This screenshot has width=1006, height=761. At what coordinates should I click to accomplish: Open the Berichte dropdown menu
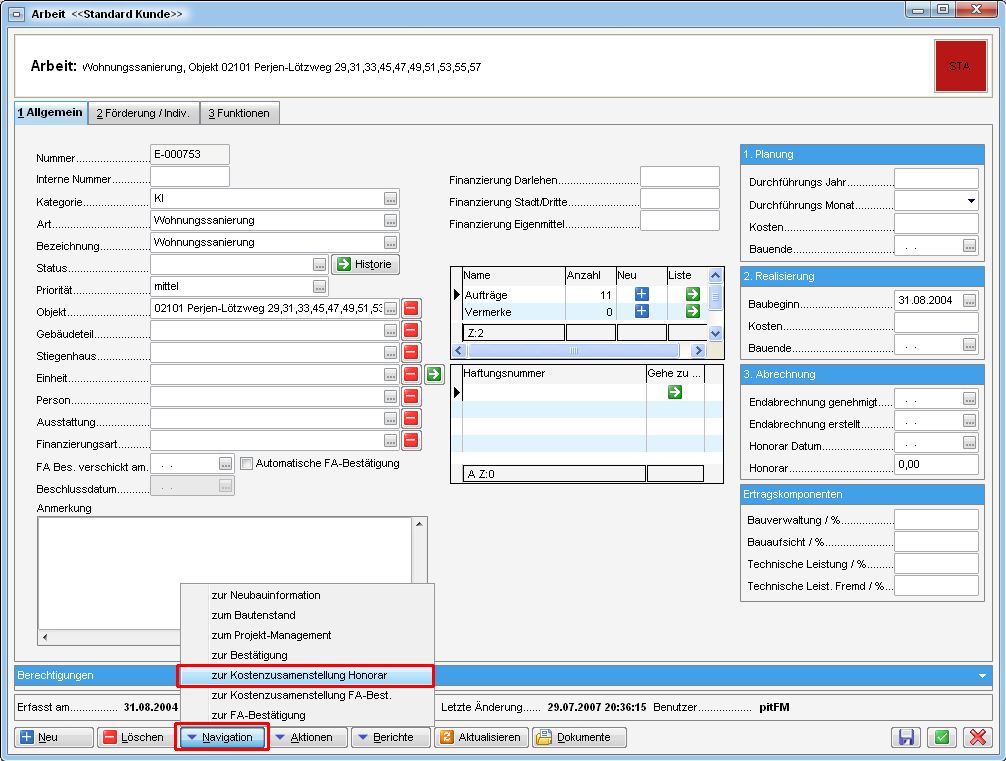pyautogui.click(x=391, y=738)
